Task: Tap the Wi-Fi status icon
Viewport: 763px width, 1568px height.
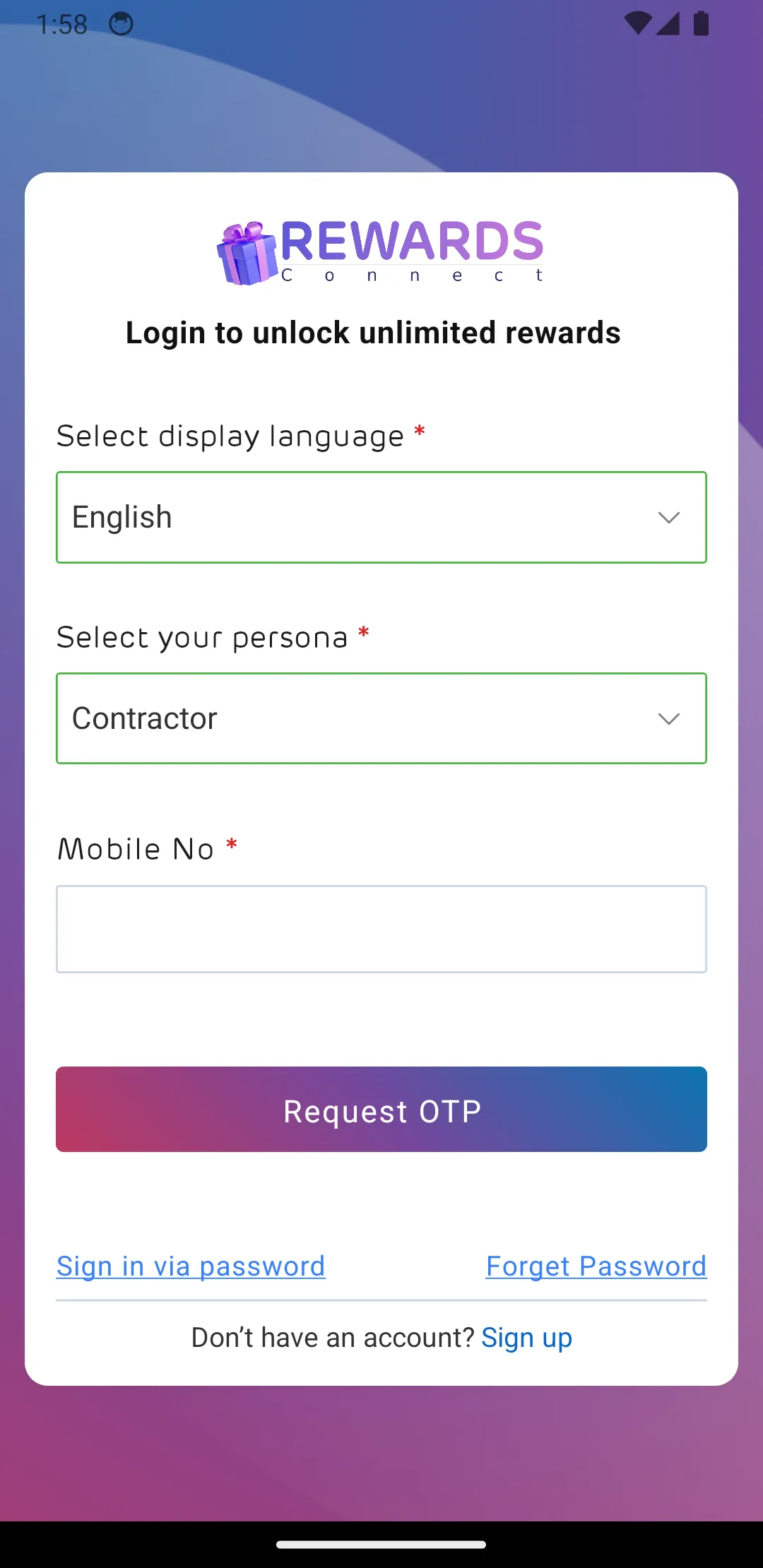Action: pos(638,23)
